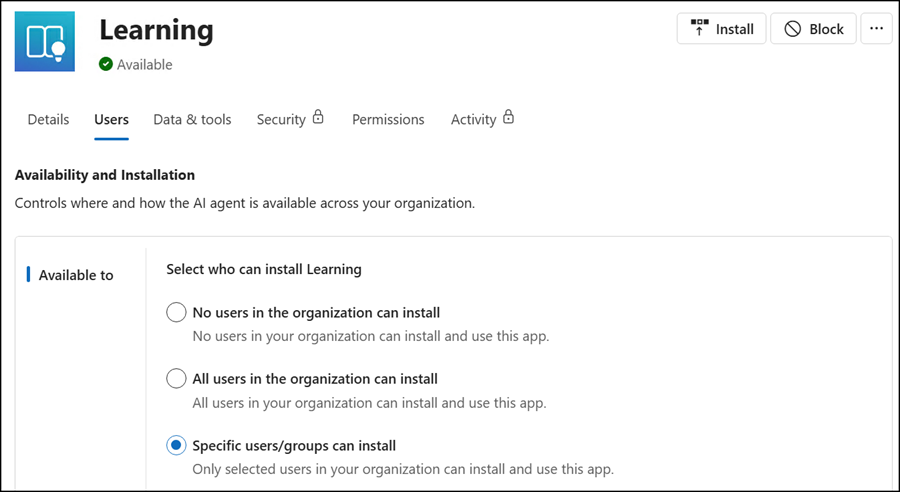This screenshot has height=492, width=900.
Task: Click 'Only selected users in your organization' description
Action: 403,469
